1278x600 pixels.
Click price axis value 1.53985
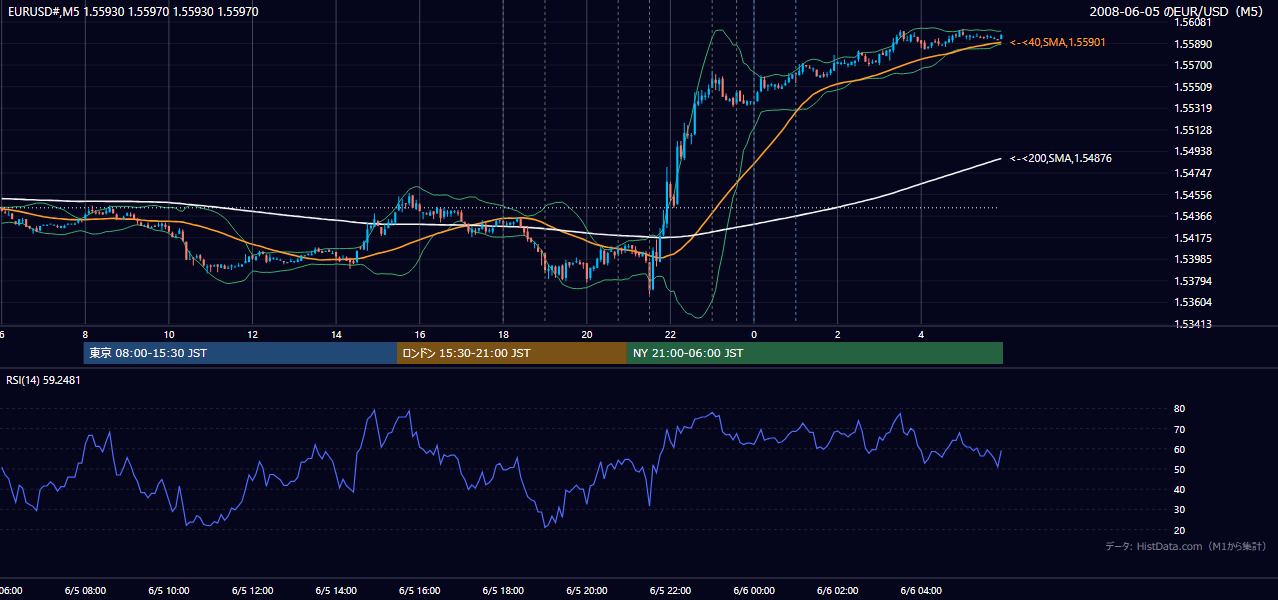[x=1192, y=259]
